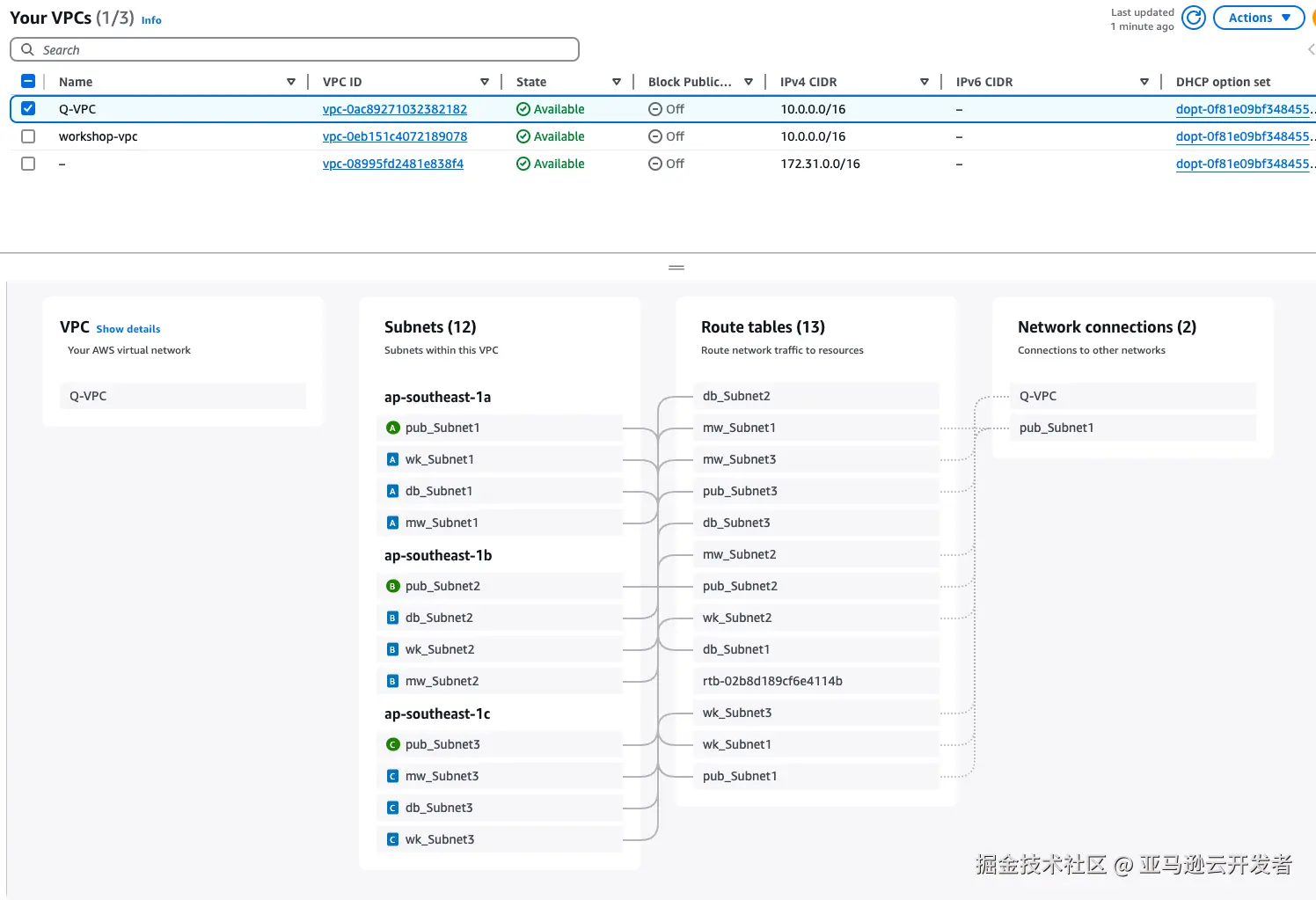
Task: Click the search magnifier icon
Action: pos(27,49)
